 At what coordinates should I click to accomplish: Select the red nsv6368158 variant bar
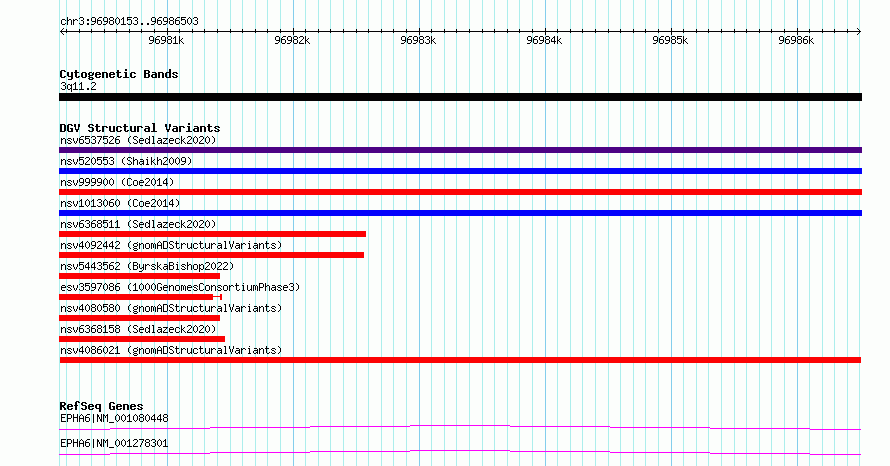(x=142, y=339)
